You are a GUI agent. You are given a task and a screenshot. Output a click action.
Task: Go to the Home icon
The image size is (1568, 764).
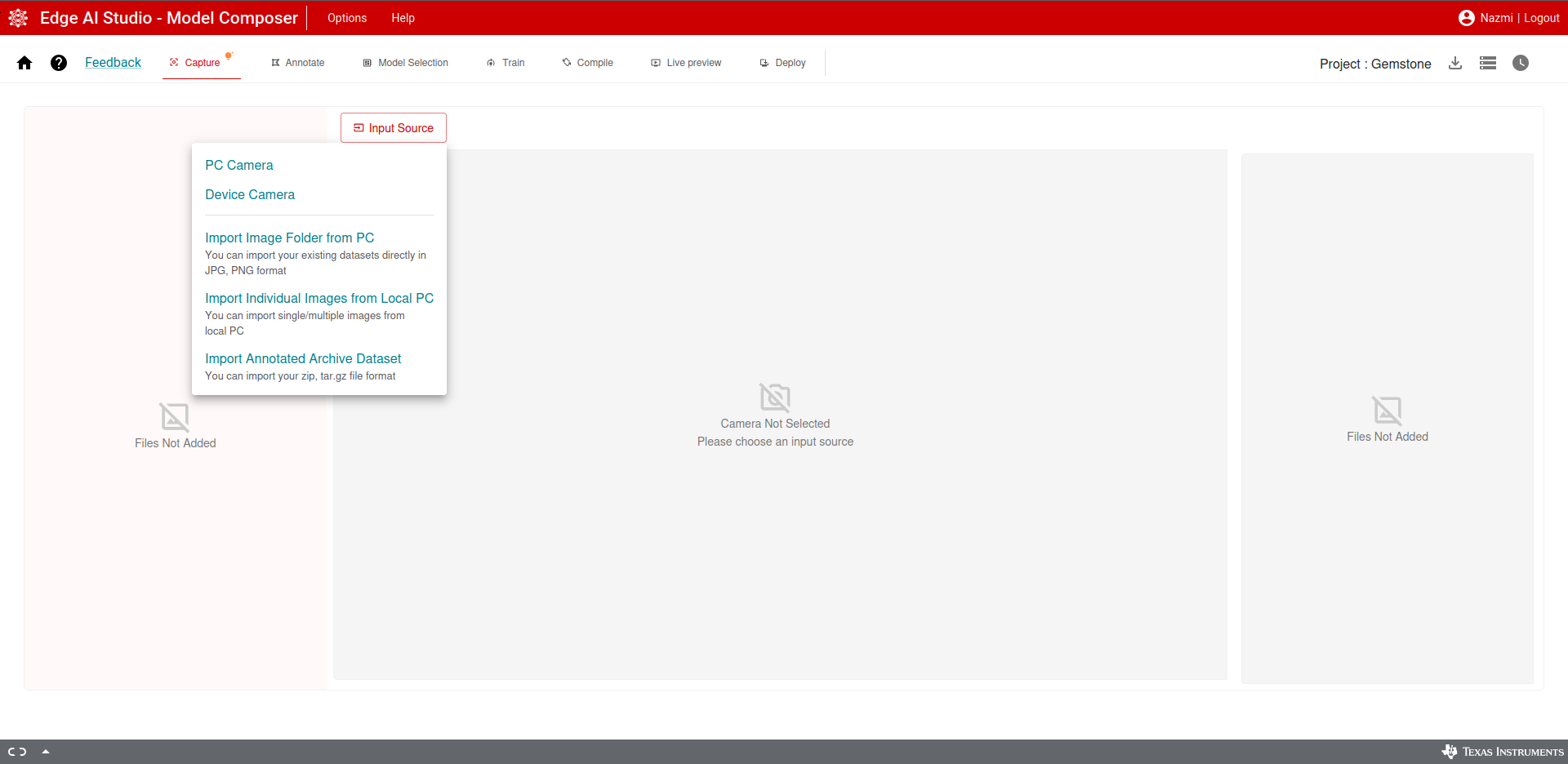point(24,63)
